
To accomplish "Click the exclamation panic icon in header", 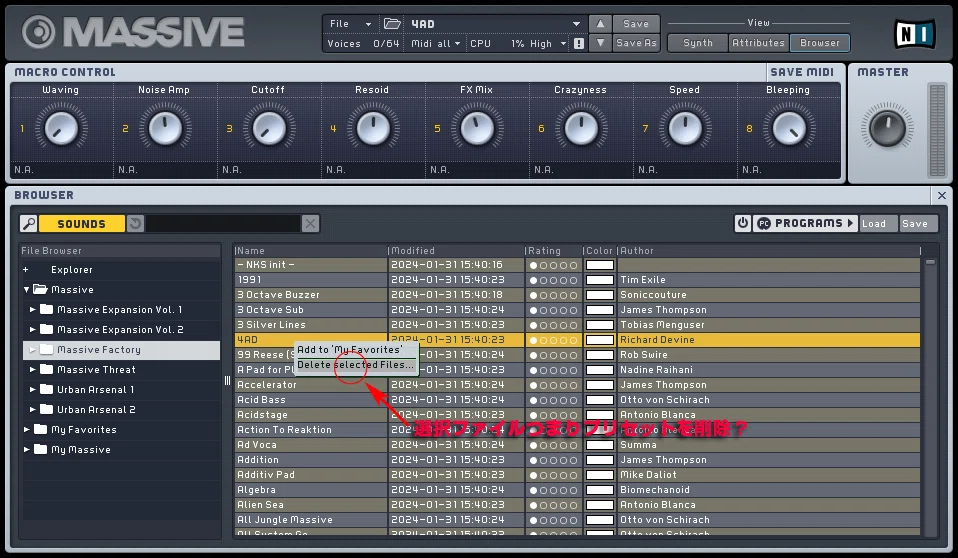I will click(579, 43).
